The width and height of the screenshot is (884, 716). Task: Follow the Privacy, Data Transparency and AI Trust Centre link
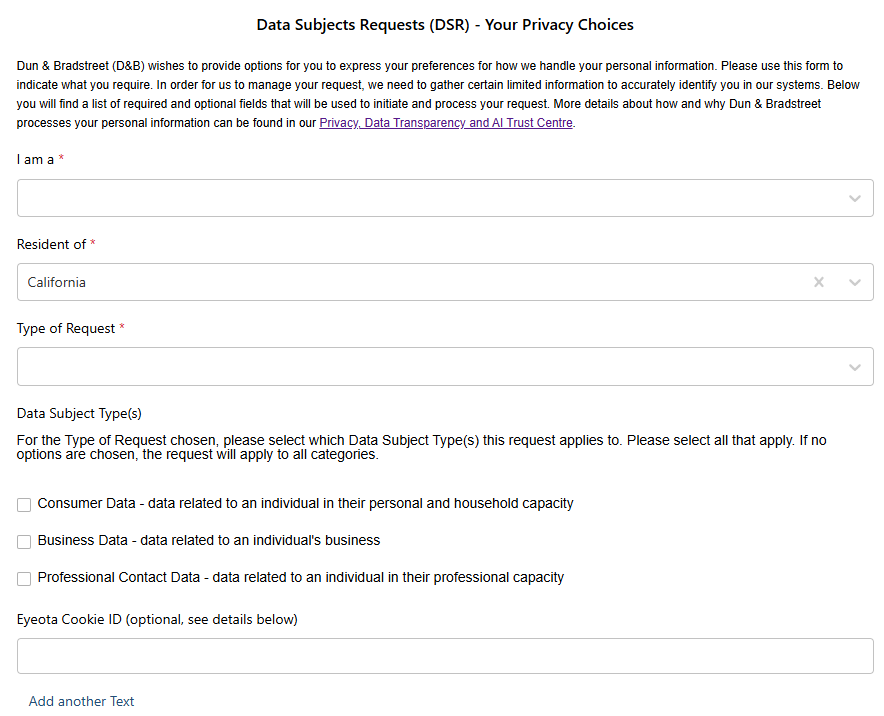pos(445,122)
